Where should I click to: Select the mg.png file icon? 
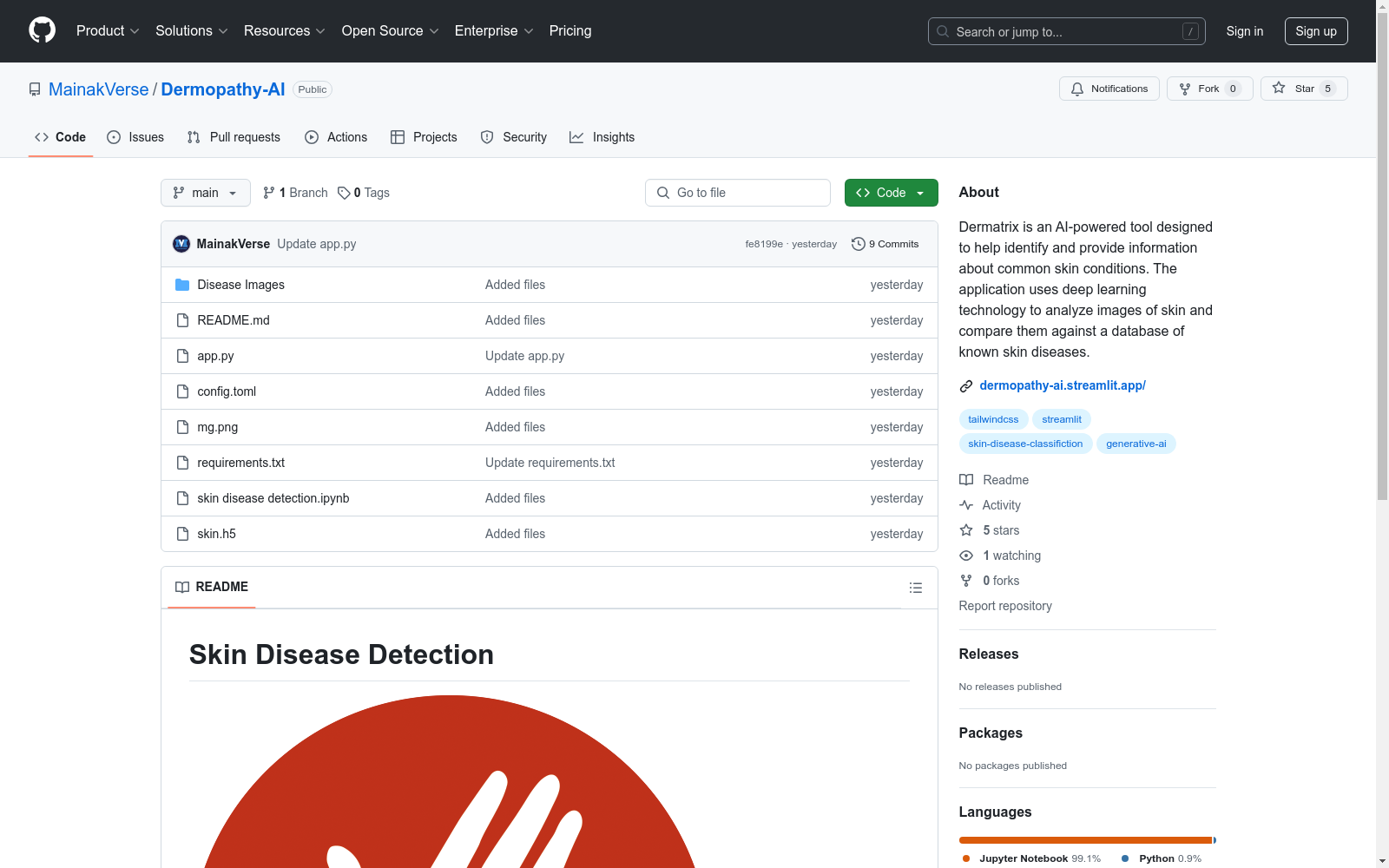tap(182, 427)
